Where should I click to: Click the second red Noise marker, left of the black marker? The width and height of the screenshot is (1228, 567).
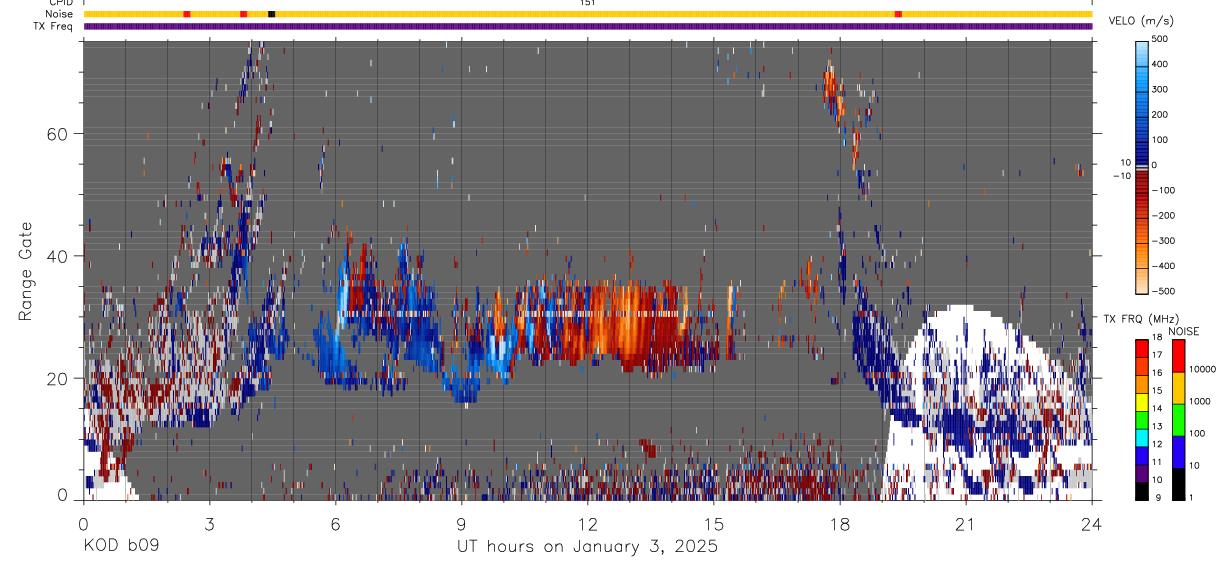[244, 14]
